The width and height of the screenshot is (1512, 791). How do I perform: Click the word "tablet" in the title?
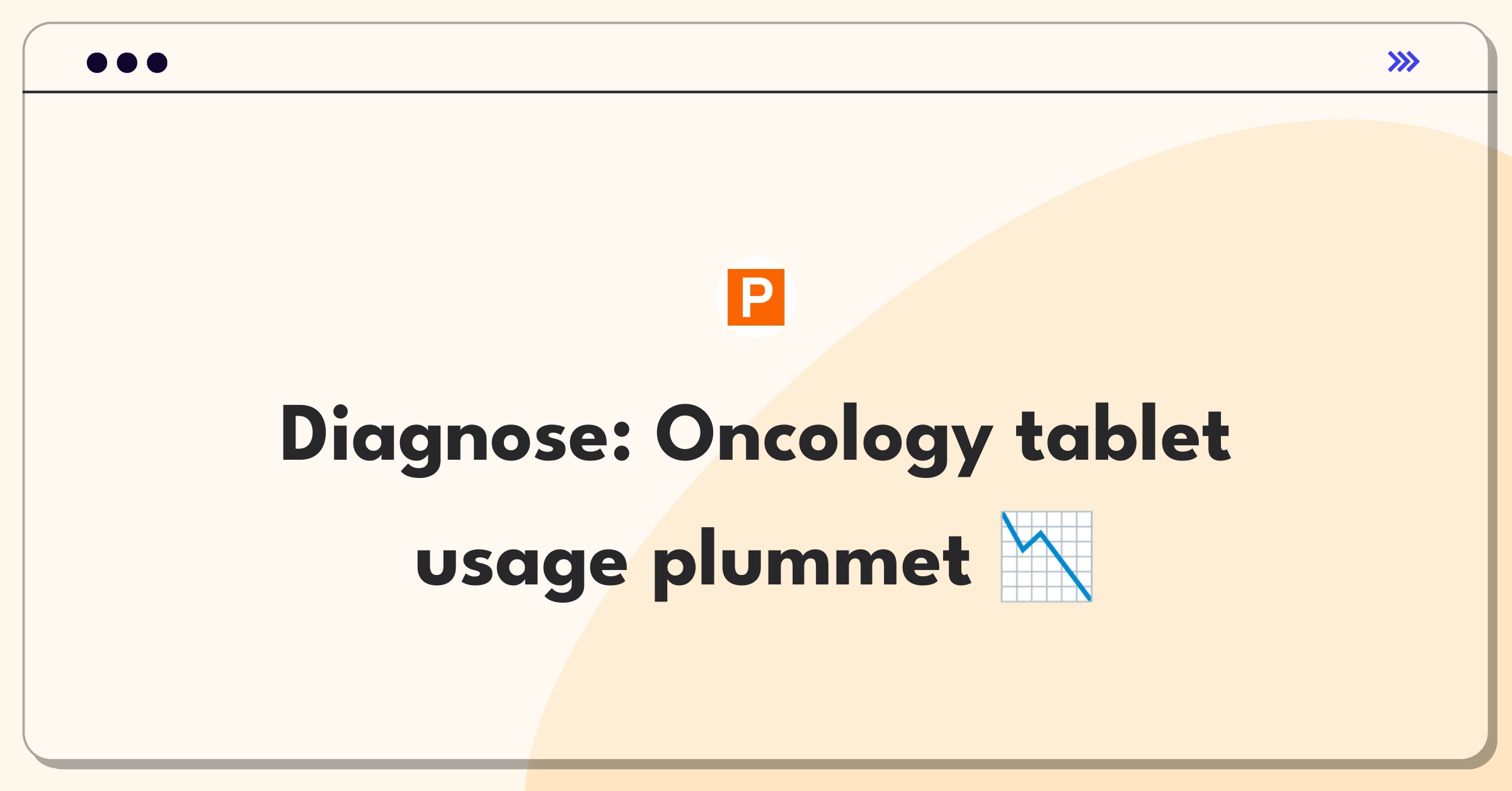(1123, 433)
